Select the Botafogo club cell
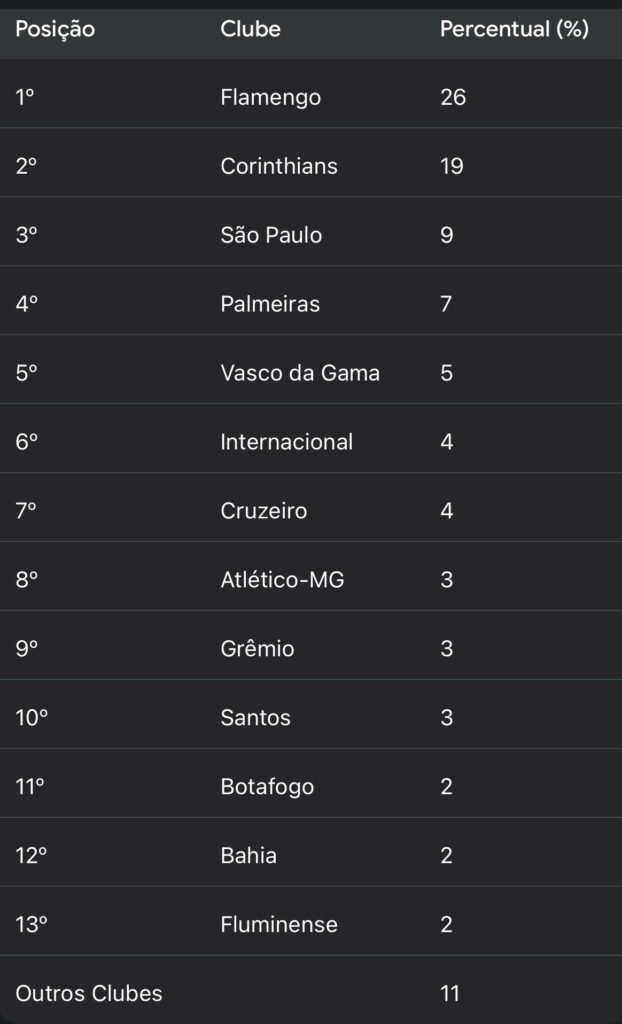The image size is (622, 1024). [267, 787]
